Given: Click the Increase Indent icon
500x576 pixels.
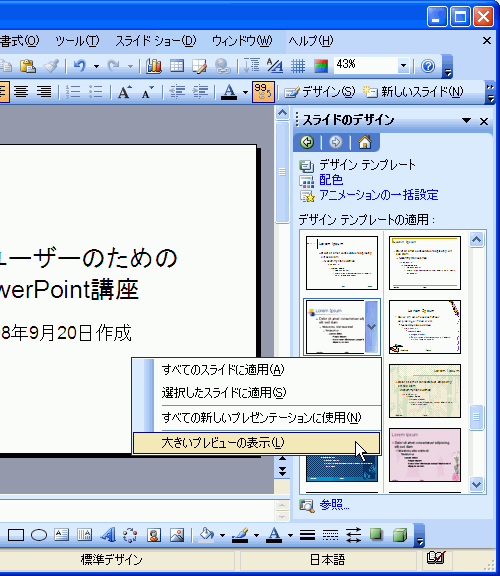Looking at the screenshot, I should click(200, 91).
